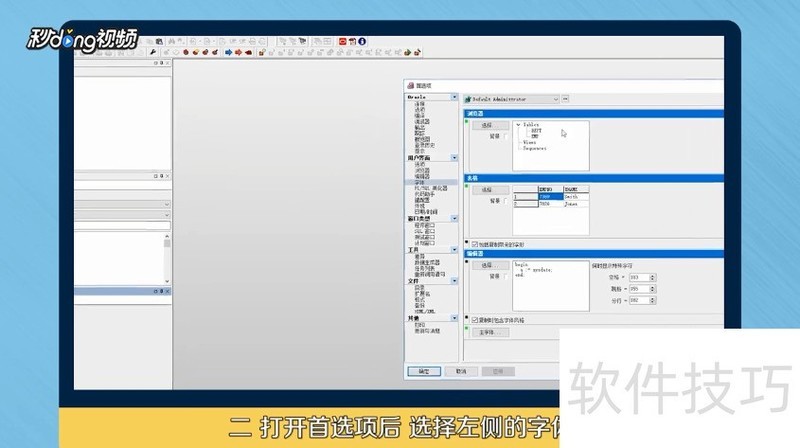Viewport: 800px width, 448px height.
Task: Open the first dropdown in left panel
Action: 166,204
